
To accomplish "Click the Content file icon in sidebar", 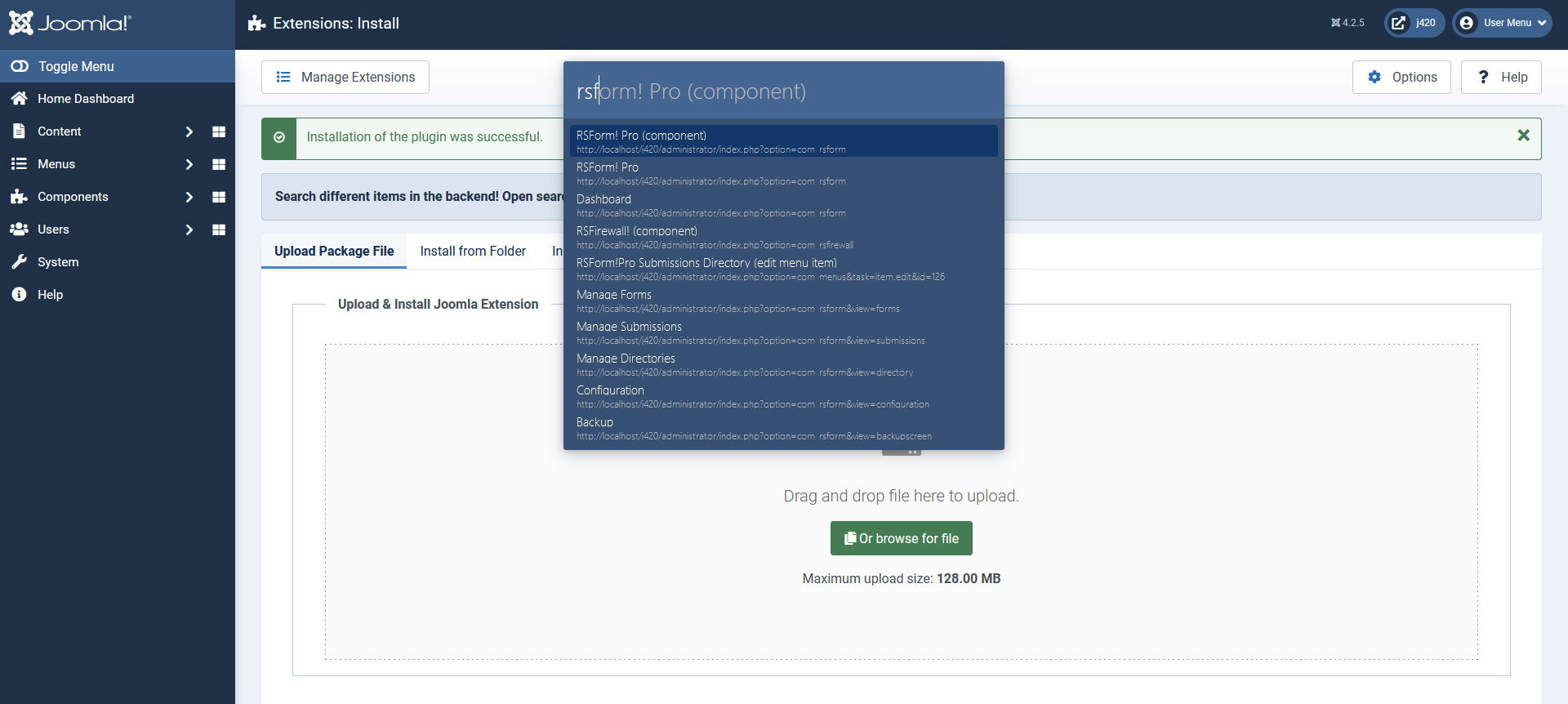I will click(19, 131).
